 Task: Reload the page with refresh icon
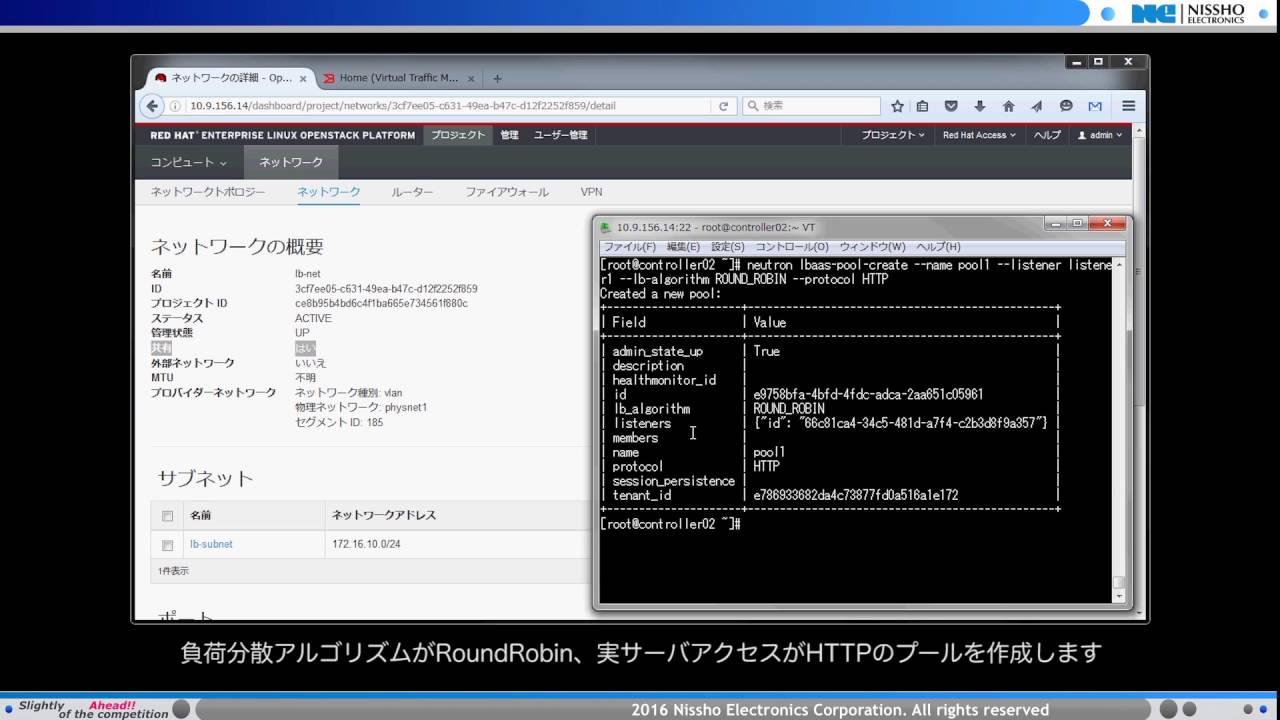coord(724,106)
